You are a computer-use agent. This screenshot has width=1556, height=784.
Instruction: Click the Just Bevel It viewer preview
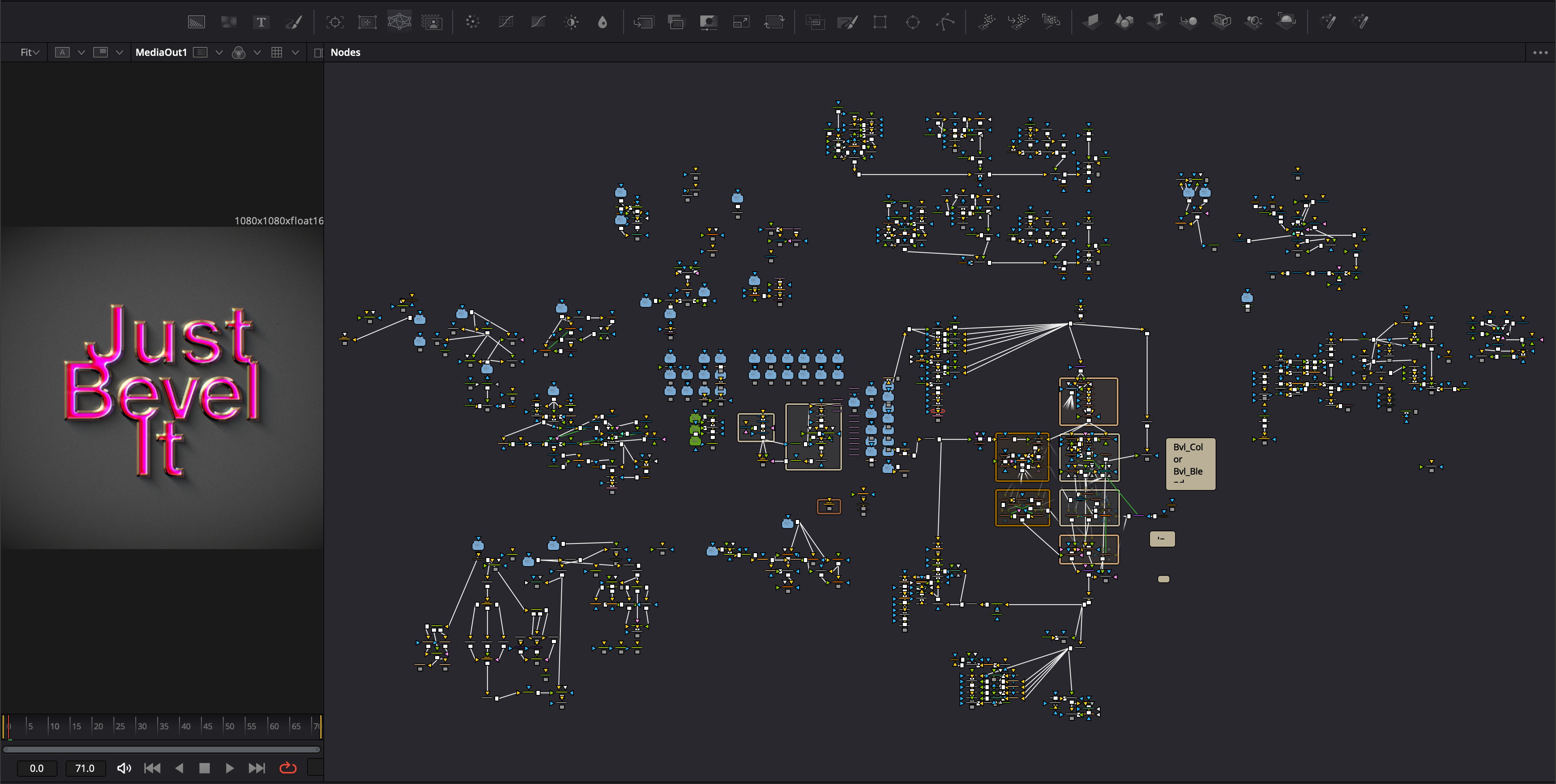(162, 388)
